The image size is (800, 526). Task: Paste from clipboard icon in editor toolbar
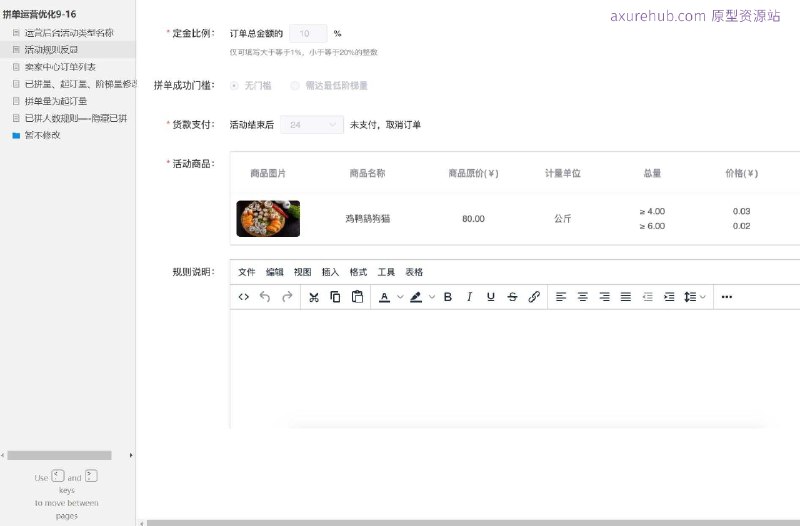point(357,297)
